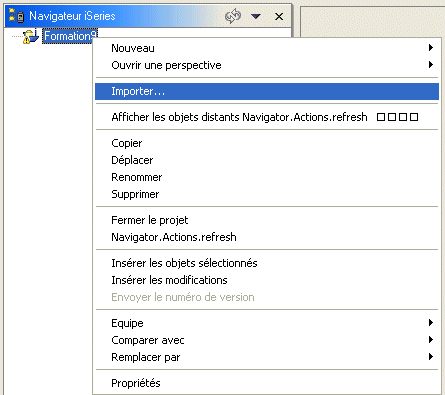Open the Nouveau submenu
445x395 pixels.
coord(267,48)
